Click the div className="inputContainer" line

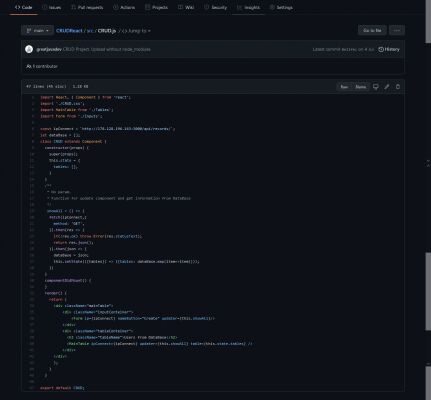click(x=98, y=312)
